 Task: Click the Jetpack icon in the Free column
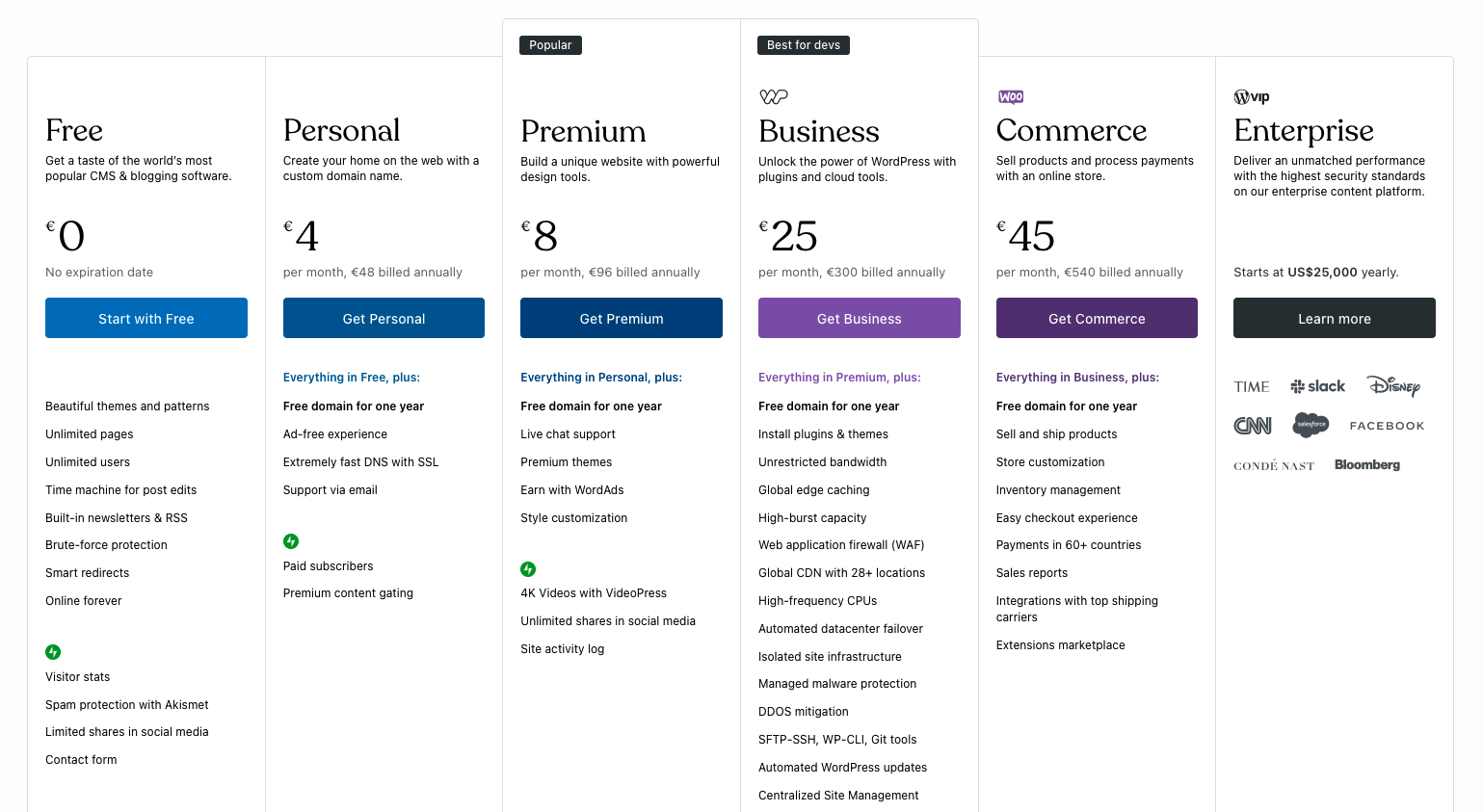[x=53, y=652]
